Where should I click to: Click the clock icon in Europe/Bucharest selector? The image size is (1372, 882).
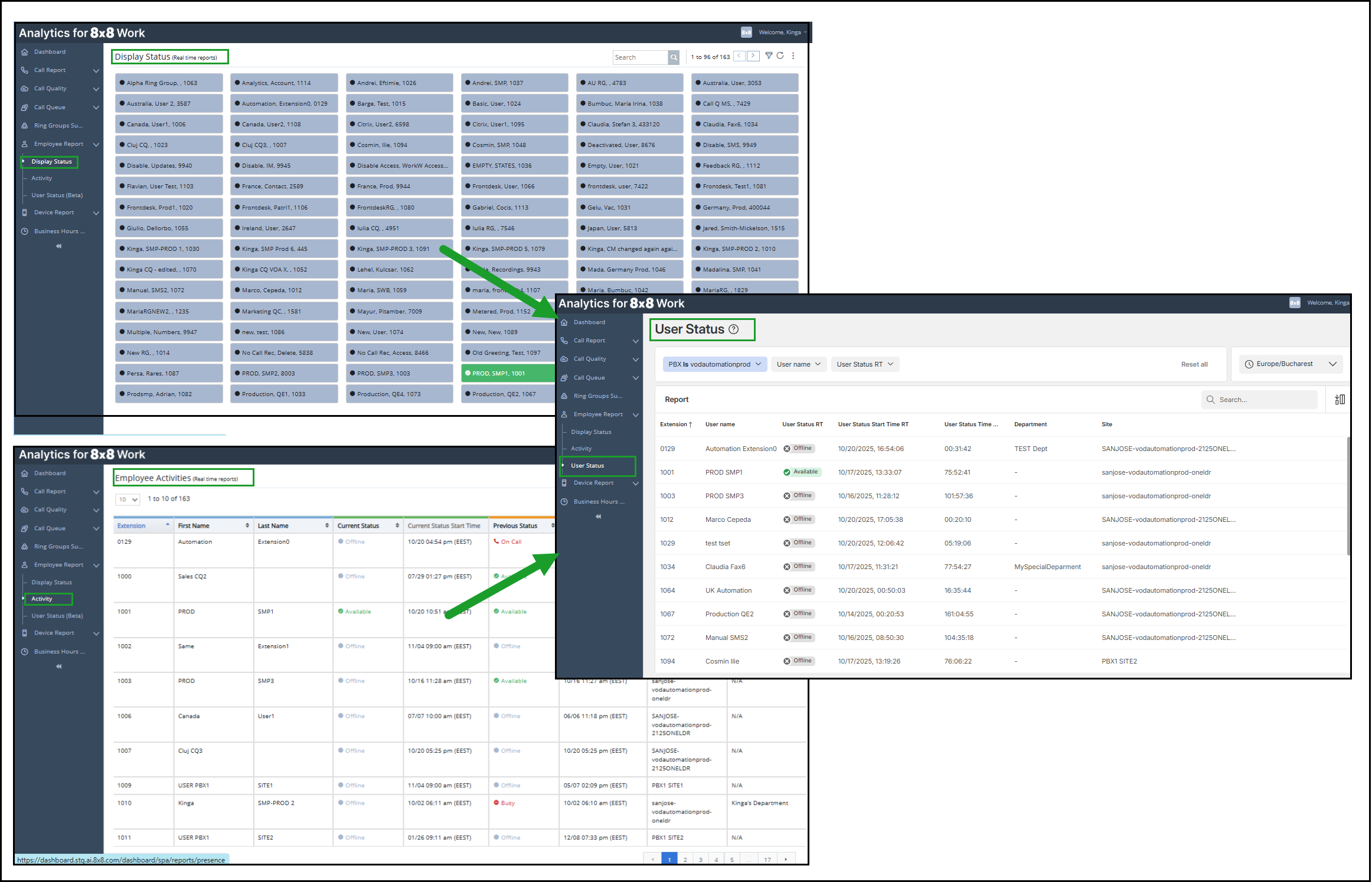[1249, 364]
